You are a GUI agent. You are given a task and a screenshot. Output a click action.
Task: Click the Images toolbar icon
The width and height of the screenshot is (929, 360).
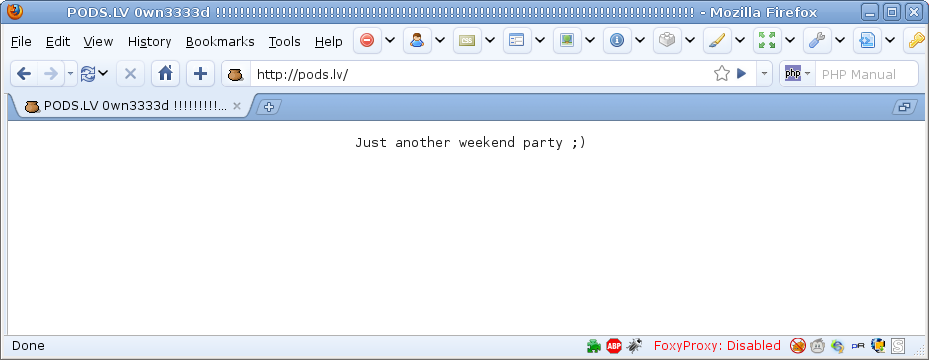567,40
